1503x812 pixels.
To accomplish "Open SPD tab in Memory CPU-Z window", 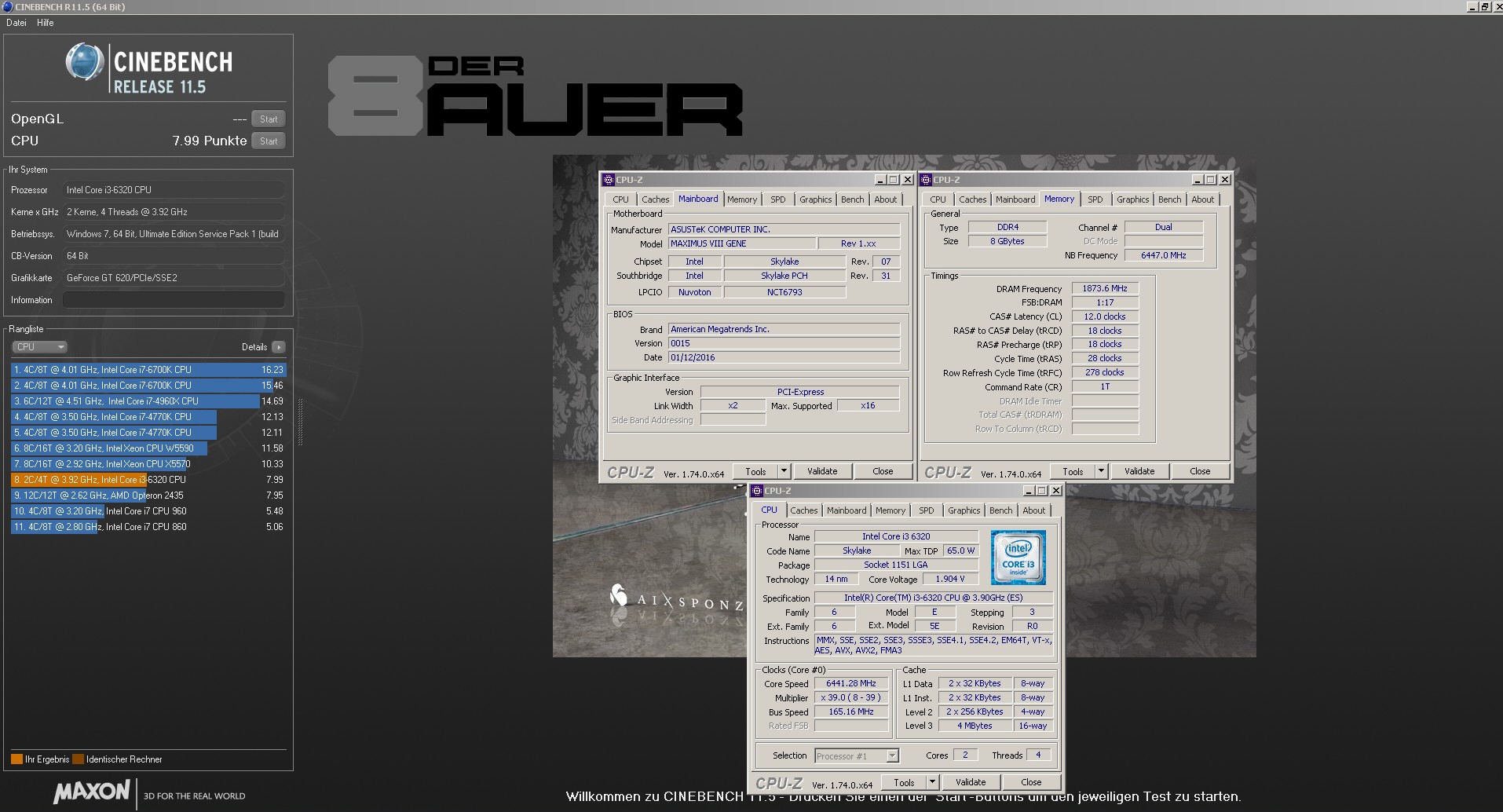I will [x=1095, y=199].
